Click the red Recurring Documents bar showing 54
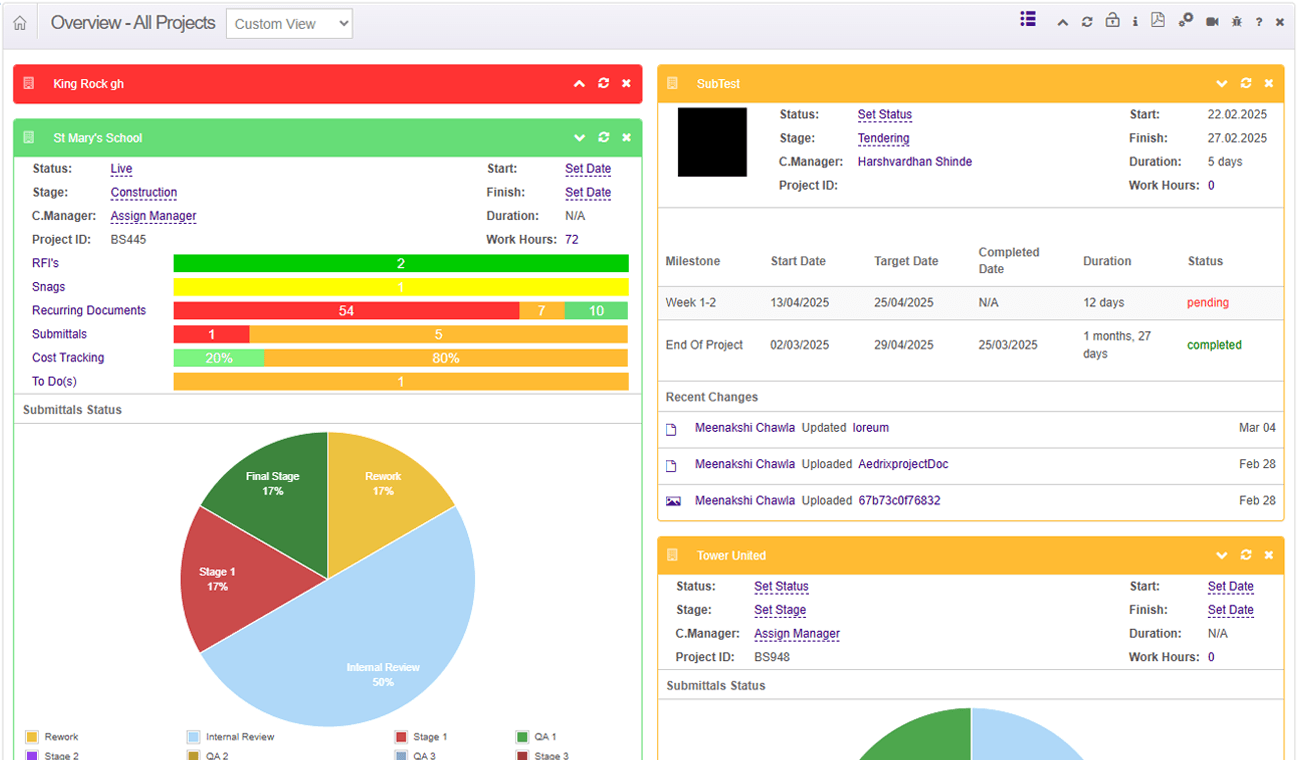Image resolution: width=1300 pixels, height=760 pixels. pyautogui.click(x=346, y=311)
